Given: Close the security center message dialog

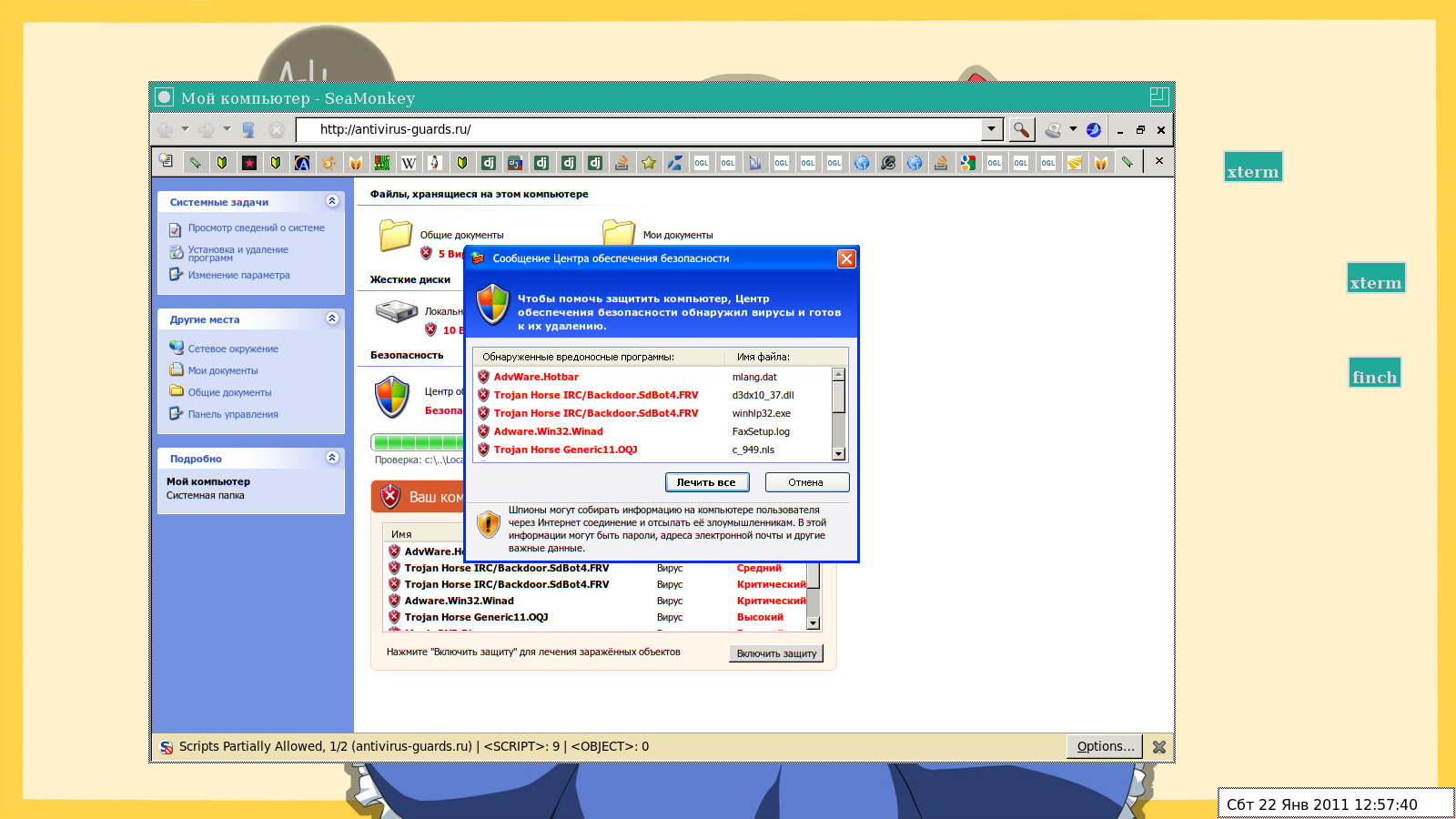Looking at the screenshot, I should 846,258.
